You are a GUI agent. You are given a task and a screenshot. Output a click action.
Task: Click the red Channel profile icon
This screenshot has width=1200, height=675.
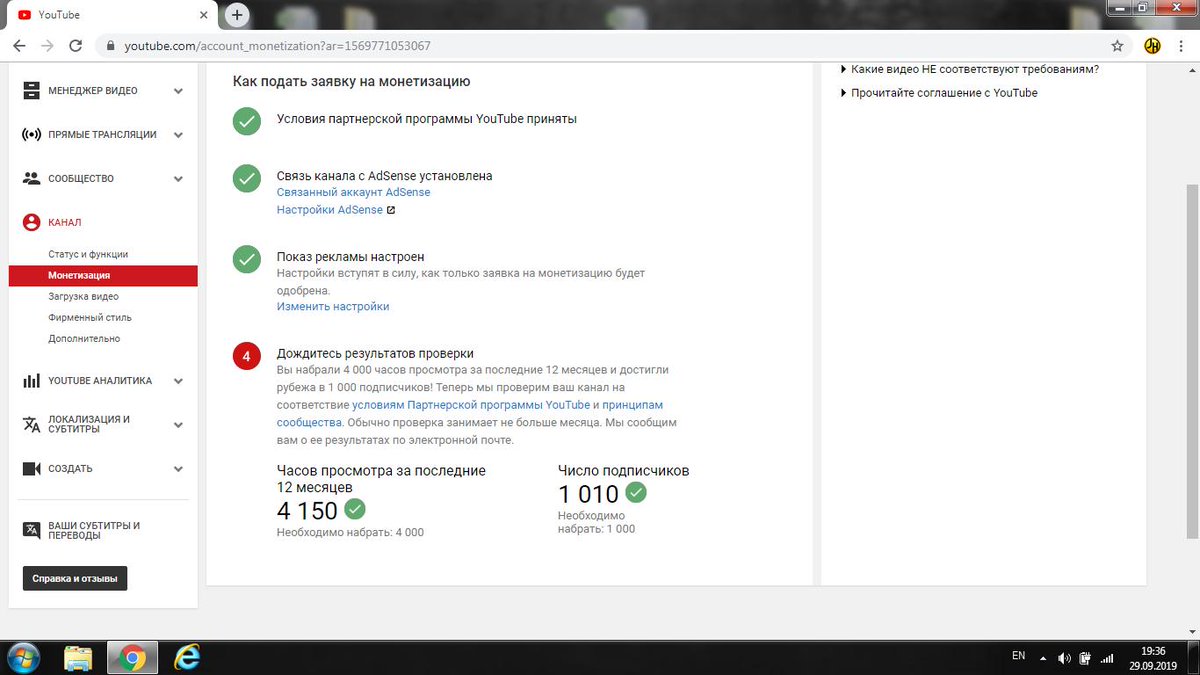click(x=31, y=222)
